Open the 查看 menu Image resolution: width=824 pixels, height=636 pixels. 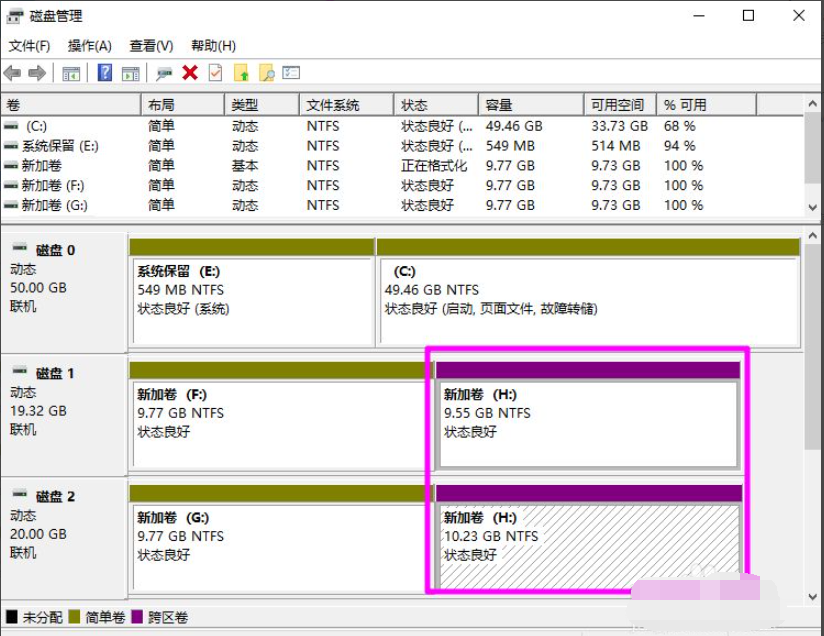(148, 45)
